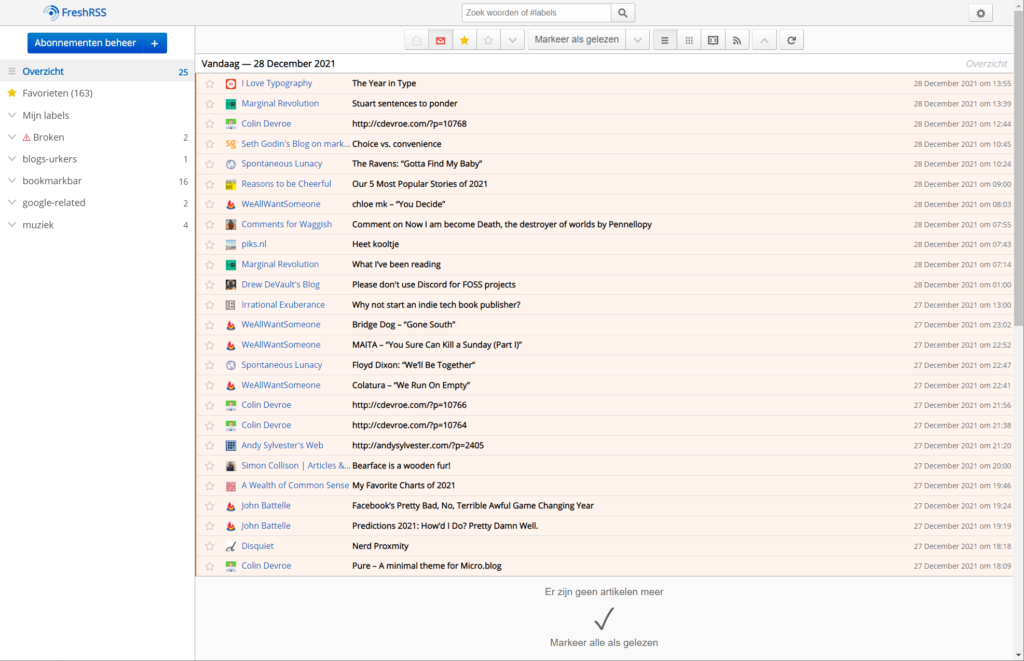Star the 'The Year in Type' article
The width and height of the screenshot is (1024, 661).
tap(210, 84)
